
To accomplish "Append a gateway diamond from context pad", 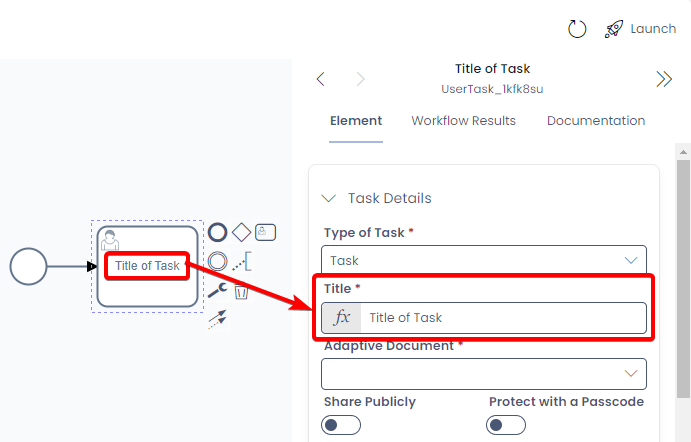I will coord(241,232).
